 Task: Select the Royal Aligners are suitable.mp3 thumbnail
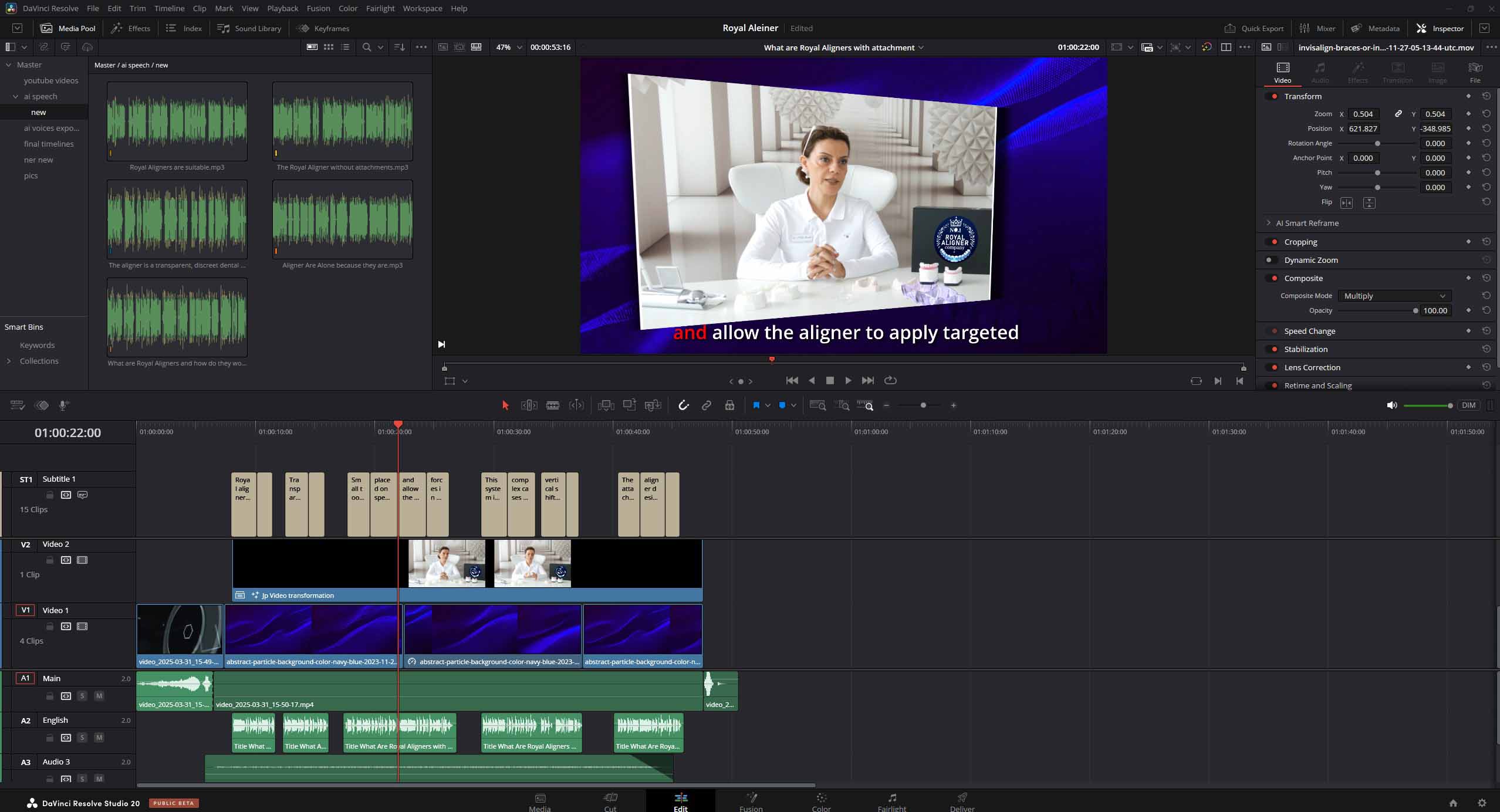pyautogui.click(x=177, y=121)
